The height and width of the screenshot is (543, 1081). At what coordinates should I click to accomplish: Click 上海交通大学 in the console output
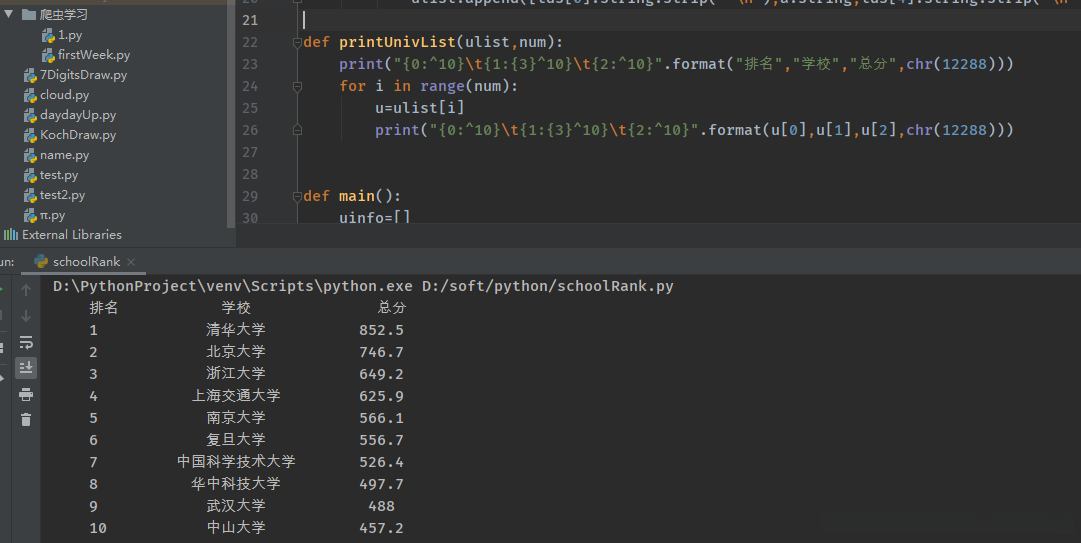pyautogui.click(x=236, y=396)
